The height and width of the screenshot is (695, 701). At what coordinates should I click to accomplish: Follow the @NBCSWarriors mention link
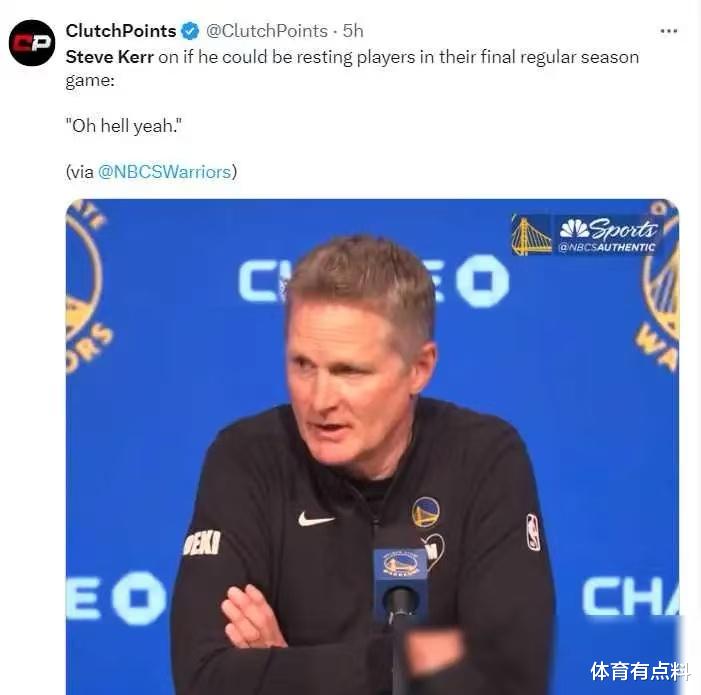pos(165,172)
